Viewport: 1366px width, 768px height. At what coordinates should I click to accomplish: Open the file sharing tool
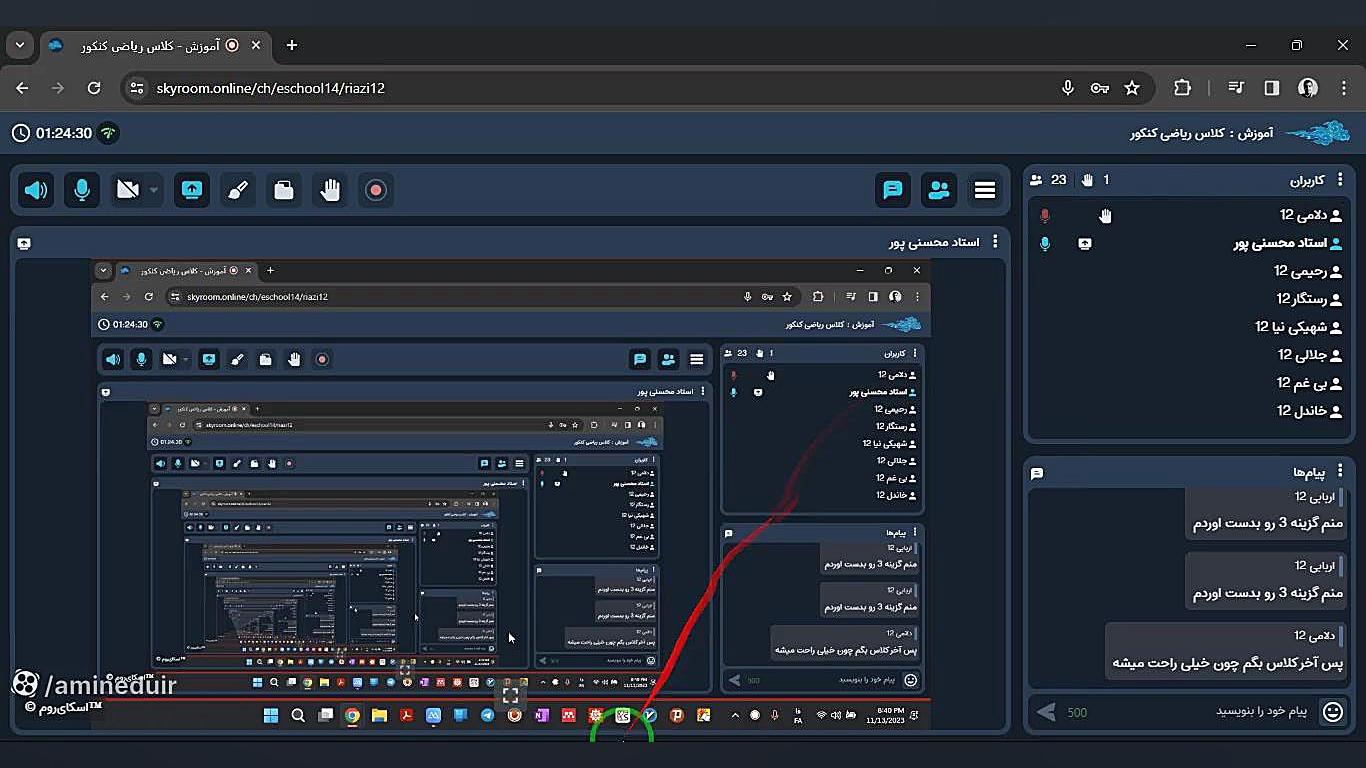tap(284, 190)
